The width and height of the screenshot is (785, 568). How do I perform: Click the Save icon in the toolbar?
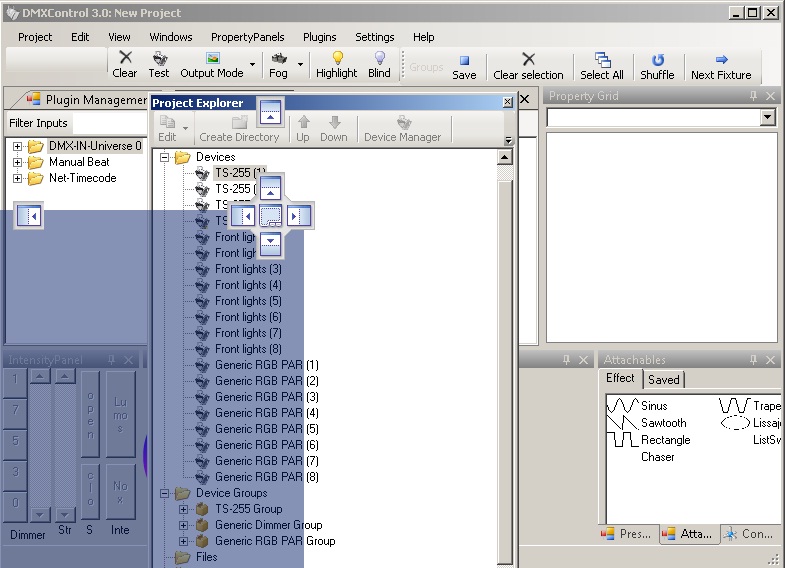coord(464,60)
